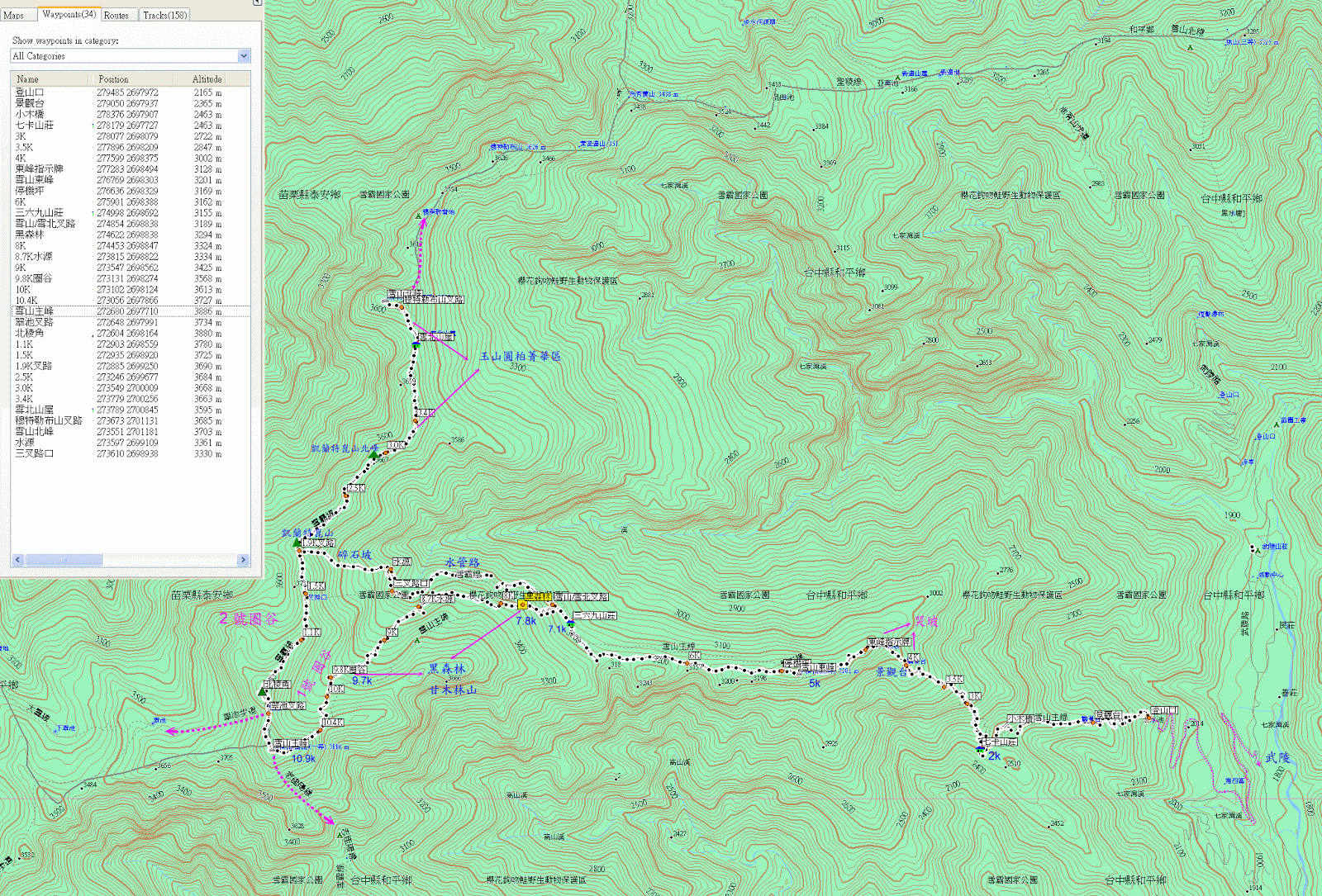Select the Waypoints(34) tab
The width and height of the screenshot is (1322, 896).
[x=69, y=14]
